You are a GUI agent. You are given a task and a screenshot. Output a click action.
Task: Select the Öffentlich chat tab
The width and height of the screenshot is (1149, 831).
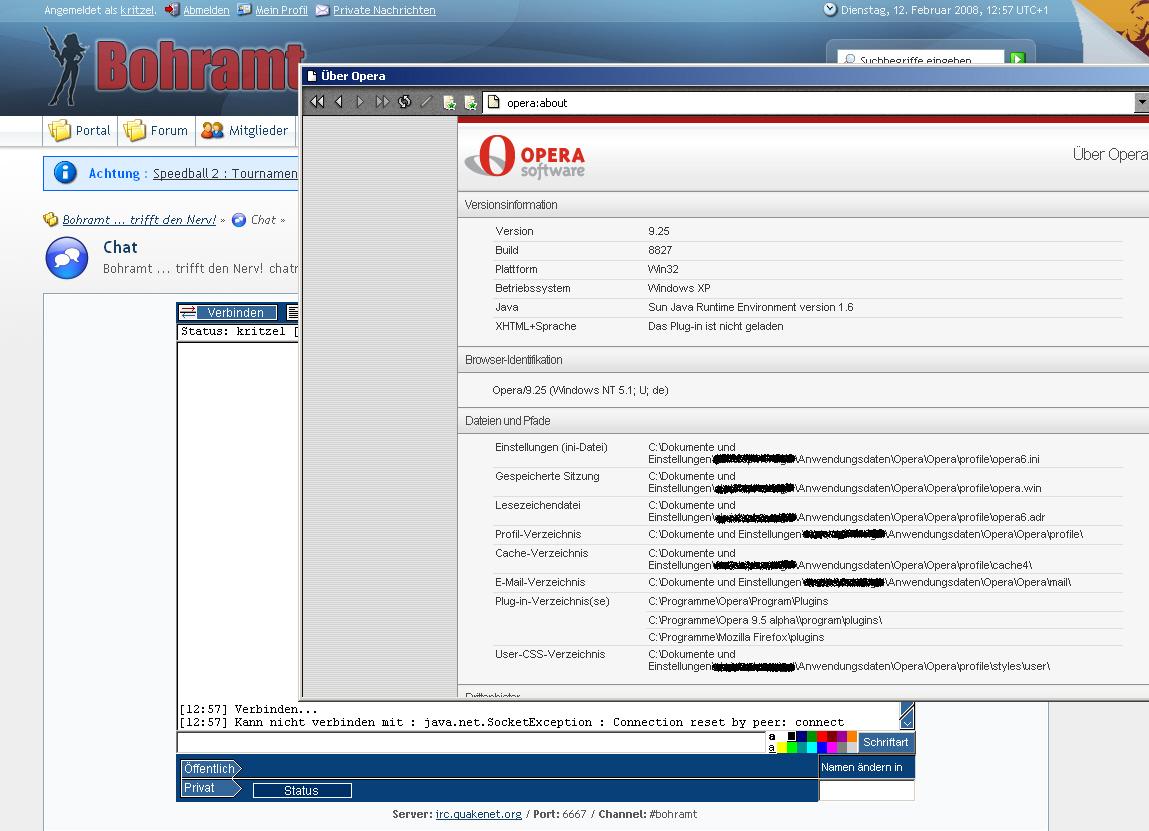(x=209, y=768)
